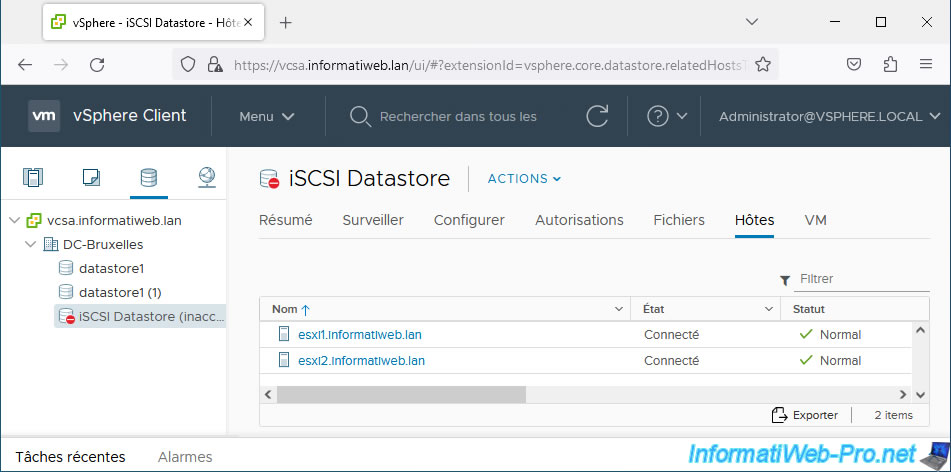This screenshot has width=951, height=472.
Task: Open the help question mark icon
Action: coord(657,116)
